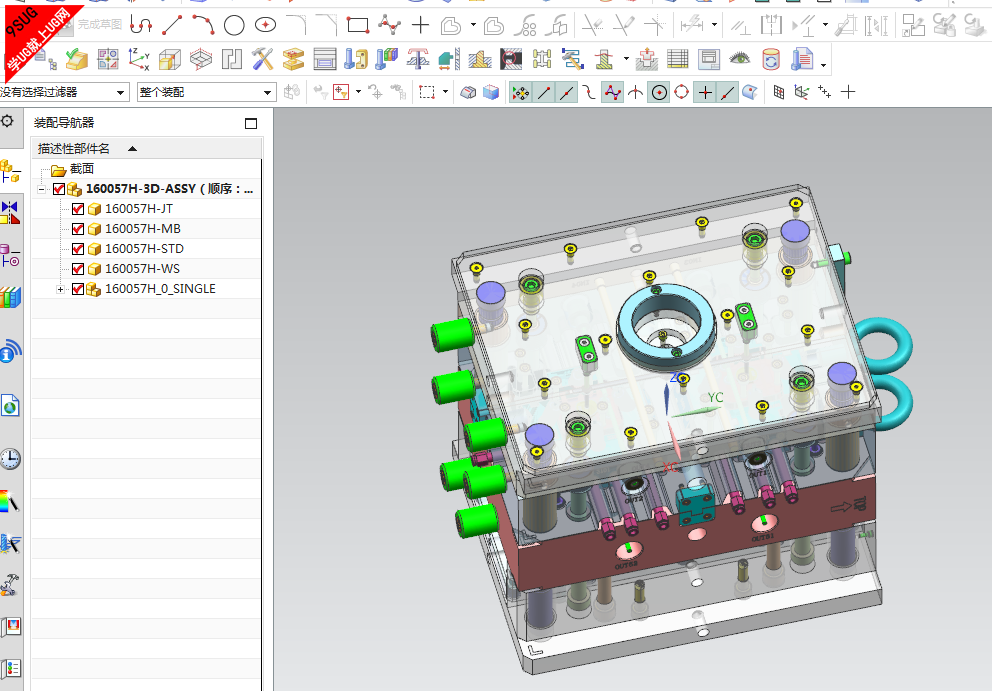The height and width of the screenshot is (691, 992).
Task: Open the rapid dimension dropdown arrow
Action: (714, 25)
